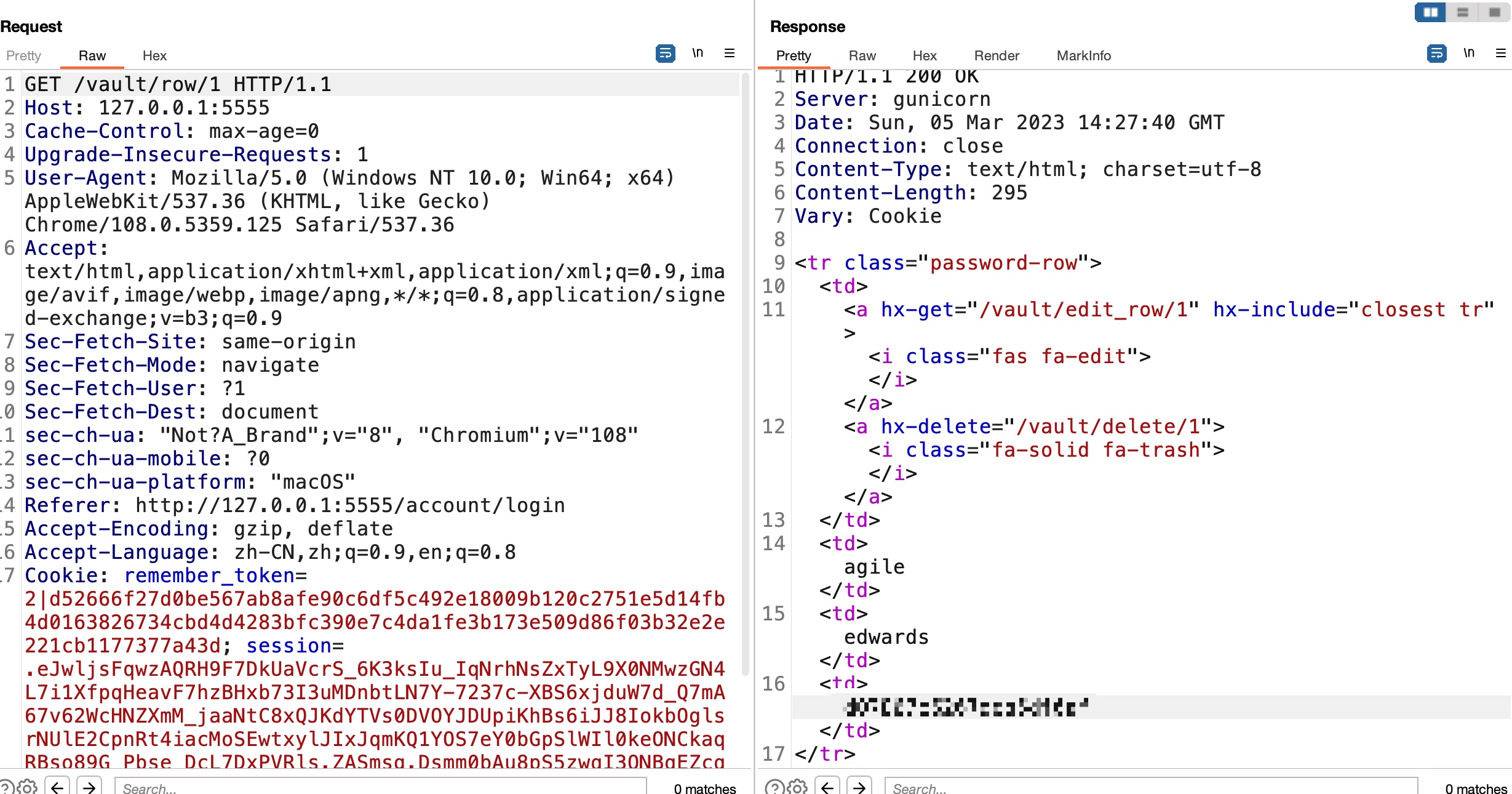Viewport: 1512px width, 794px height.
Task: Switch to side-by-side layout view
Action: coord(1431,12)
